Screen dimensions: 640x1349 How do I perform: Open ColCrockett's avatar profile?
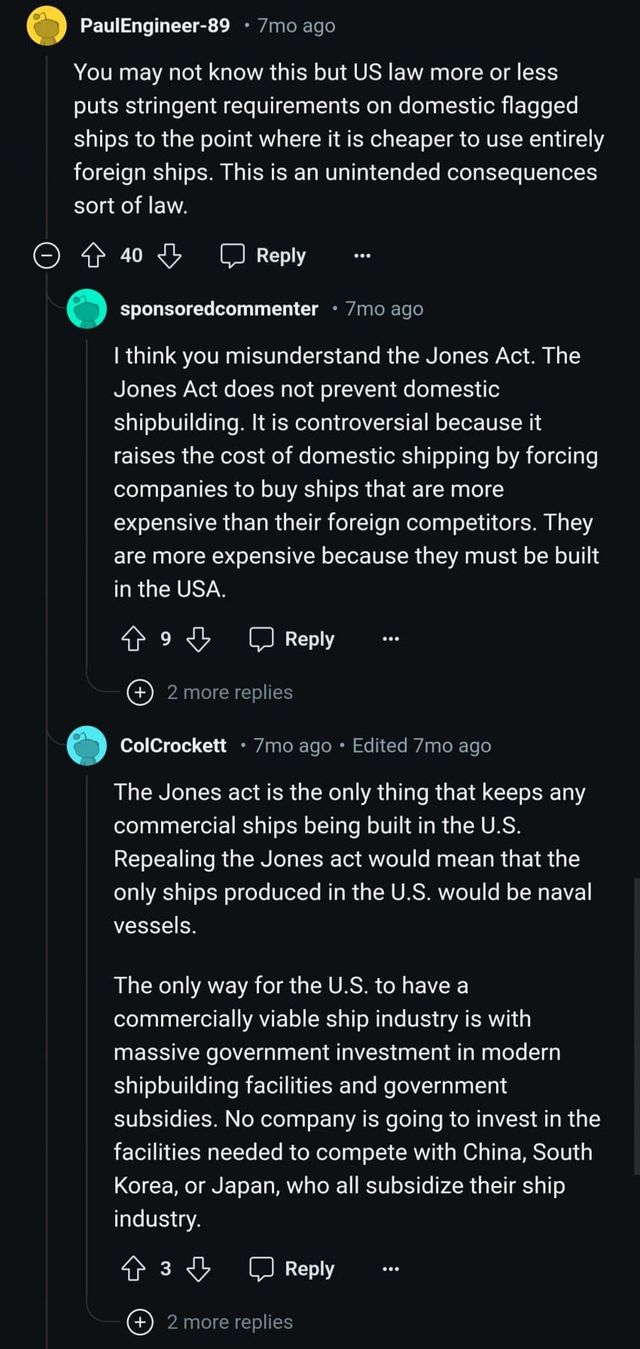click(86, 746)
